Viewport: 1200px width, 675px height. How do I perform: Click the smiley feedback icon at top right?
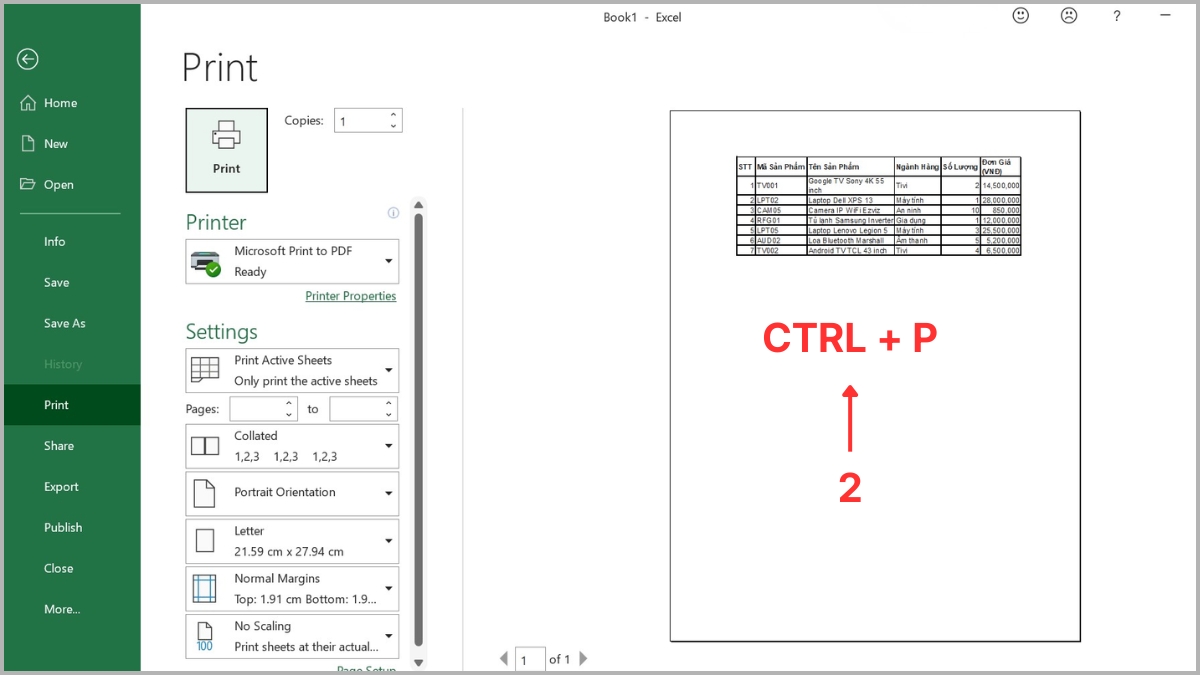click(1019, 15)
